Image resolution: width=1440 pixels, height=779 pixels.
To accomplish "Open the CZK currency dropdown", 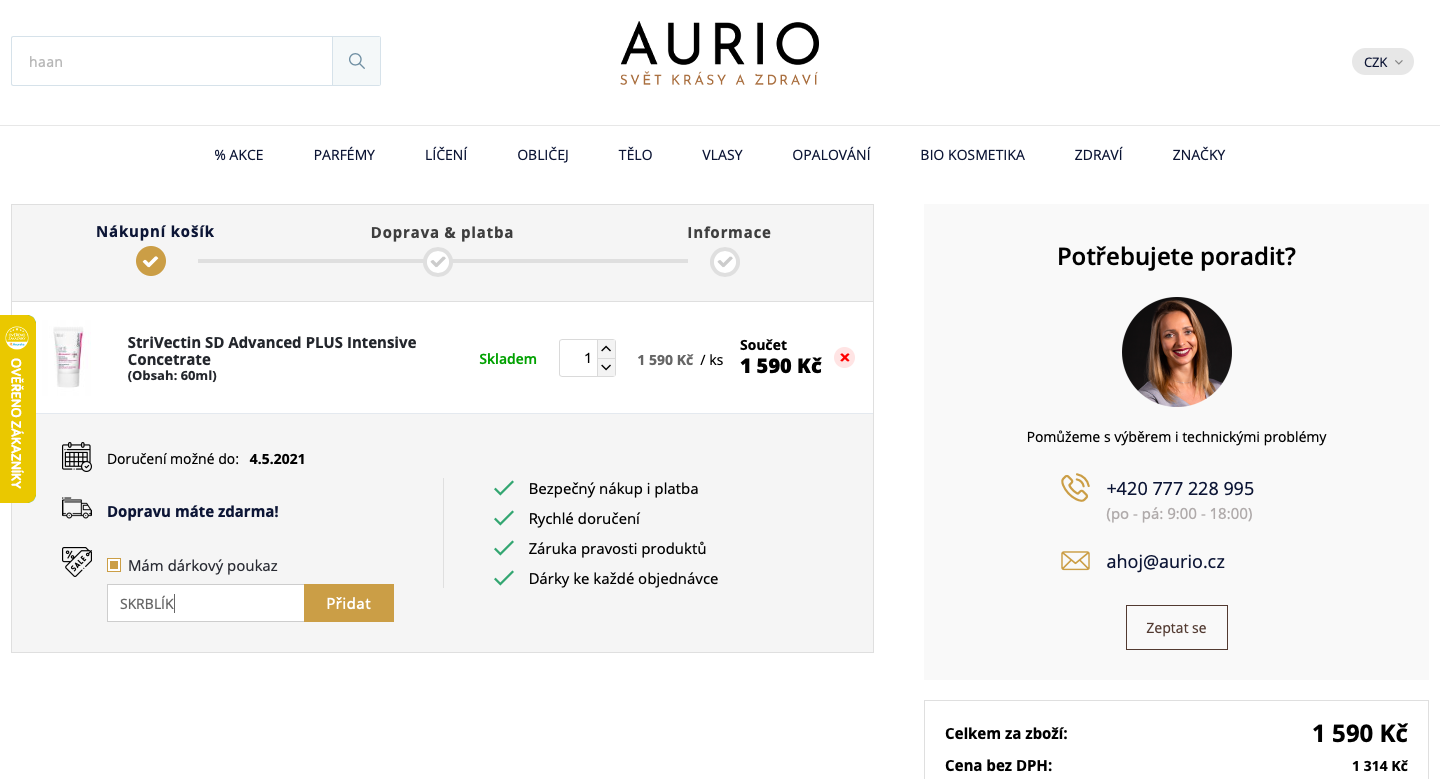I will [x=1382, y=62].
